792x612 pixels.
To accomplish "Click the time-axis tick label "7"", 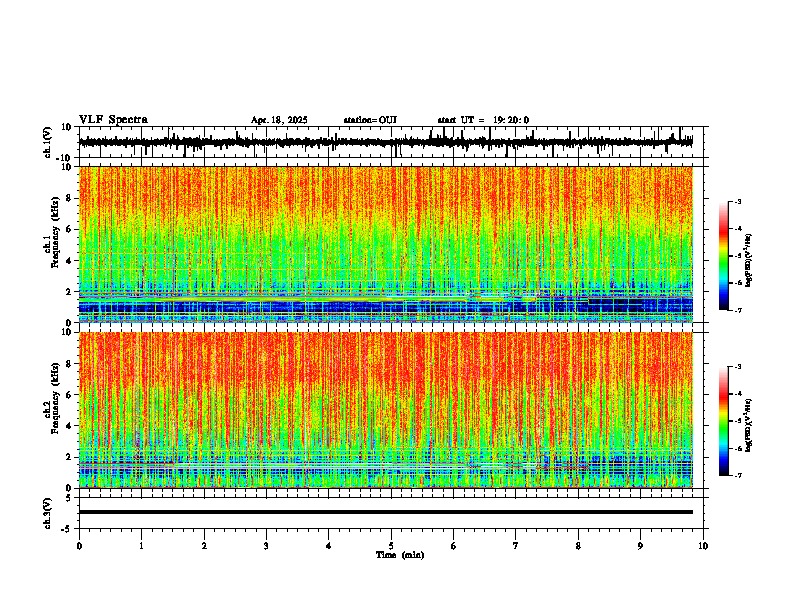I will click(516, 546).
